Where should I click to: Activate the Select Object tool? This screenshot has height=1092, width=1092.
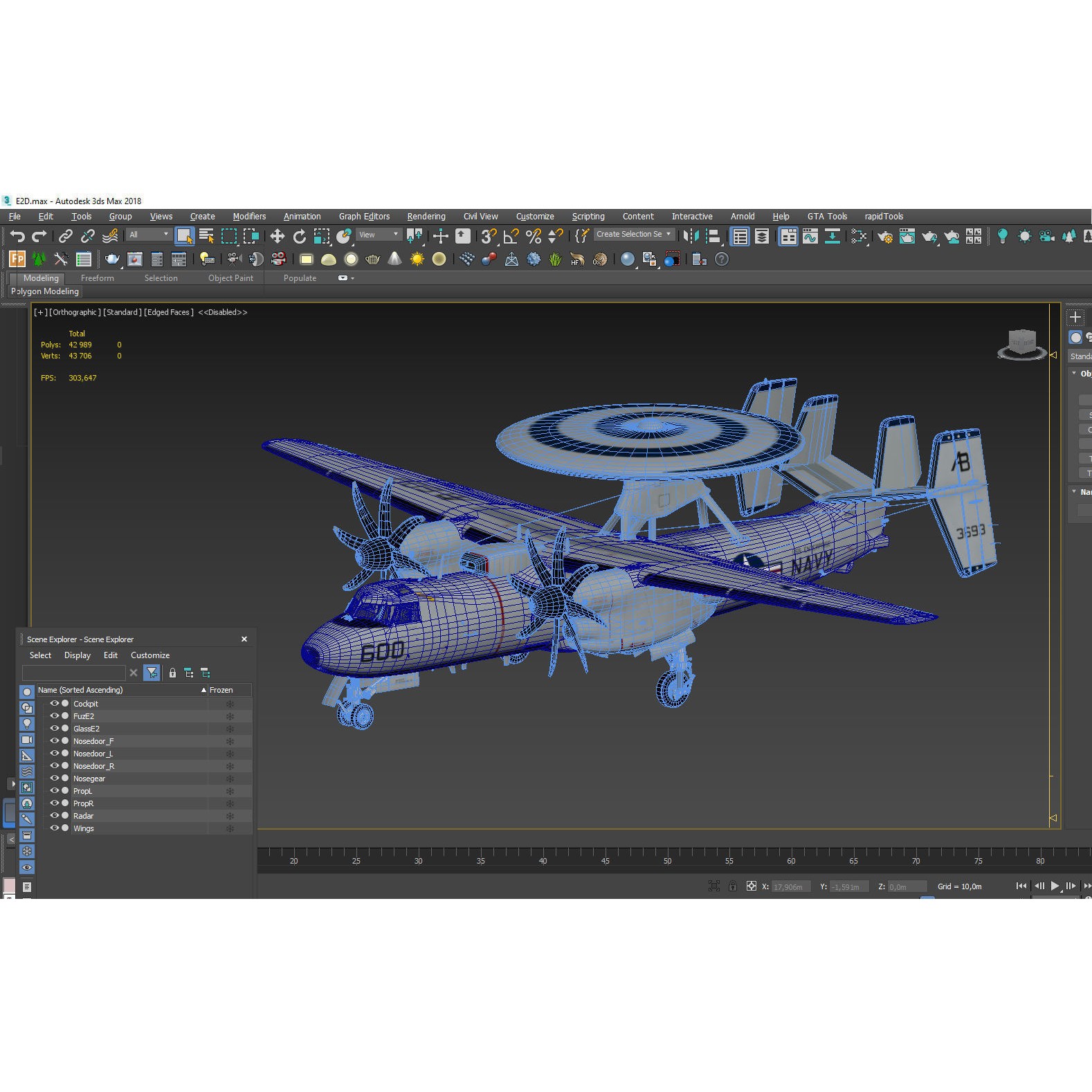[184, 237]
